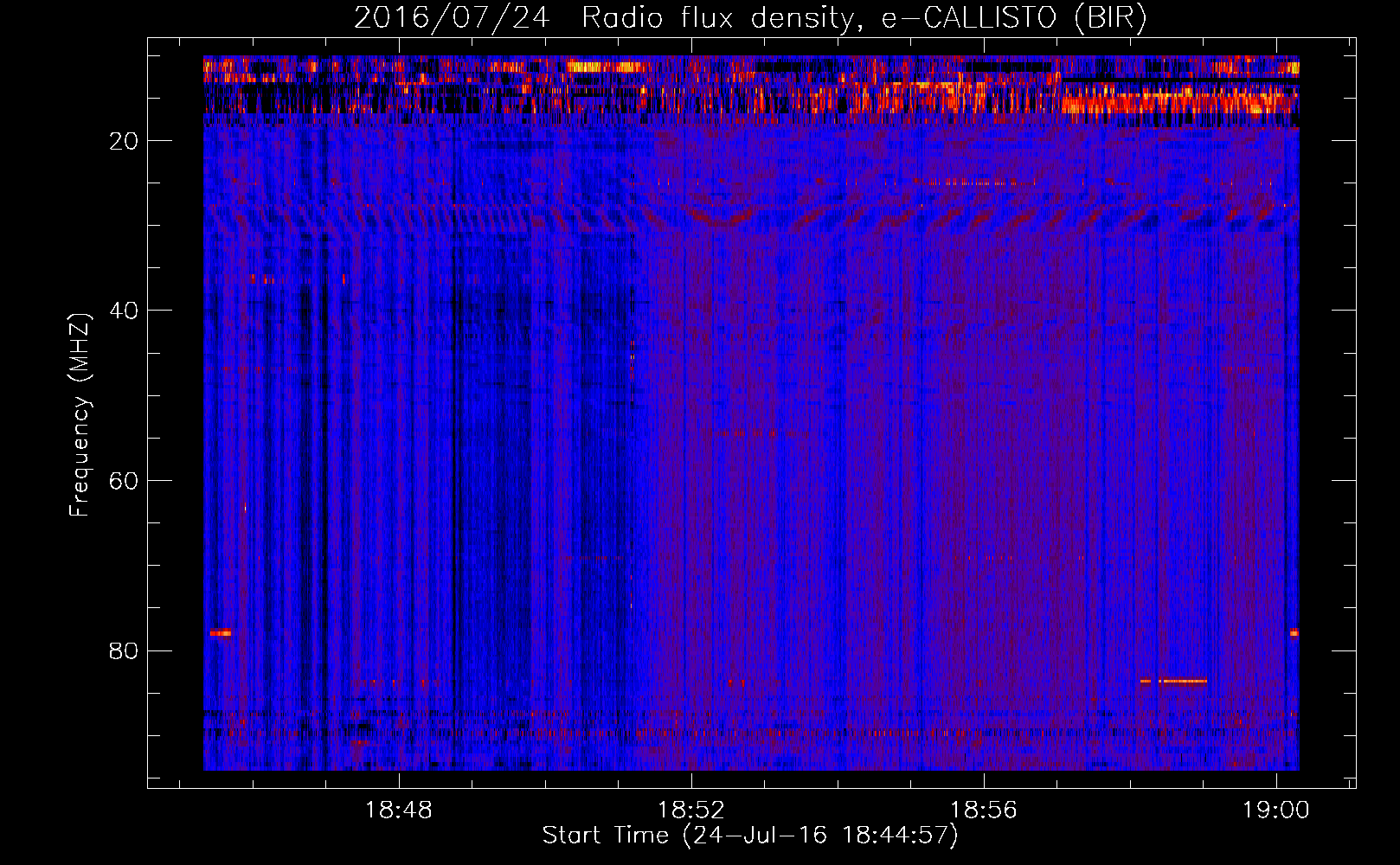Click the 60 frequency tick label
This screenshot has height=865, width=1400.
[124, 481]
